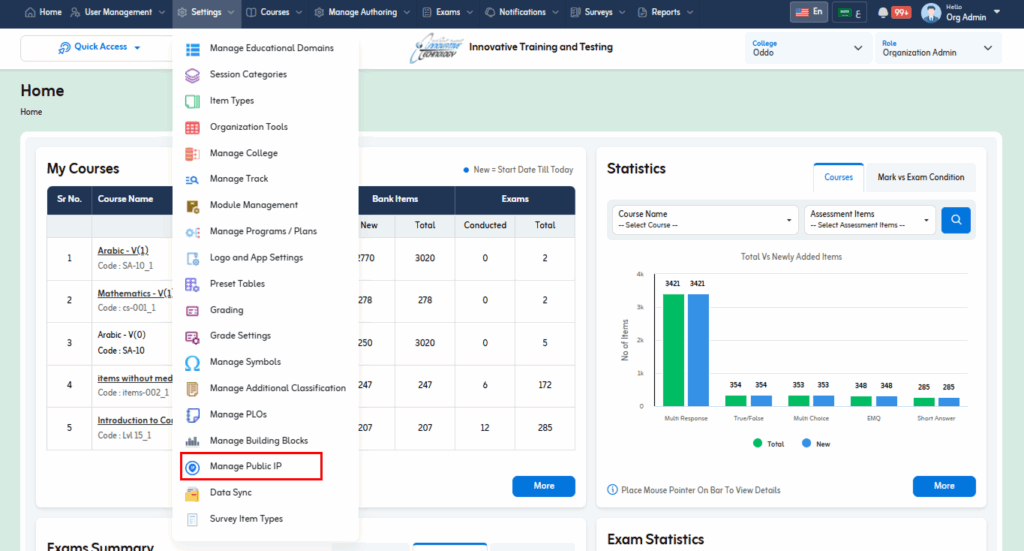Screen dimensions: 1024x551
Task: Open the Reports menu
Action: (665, 12)
